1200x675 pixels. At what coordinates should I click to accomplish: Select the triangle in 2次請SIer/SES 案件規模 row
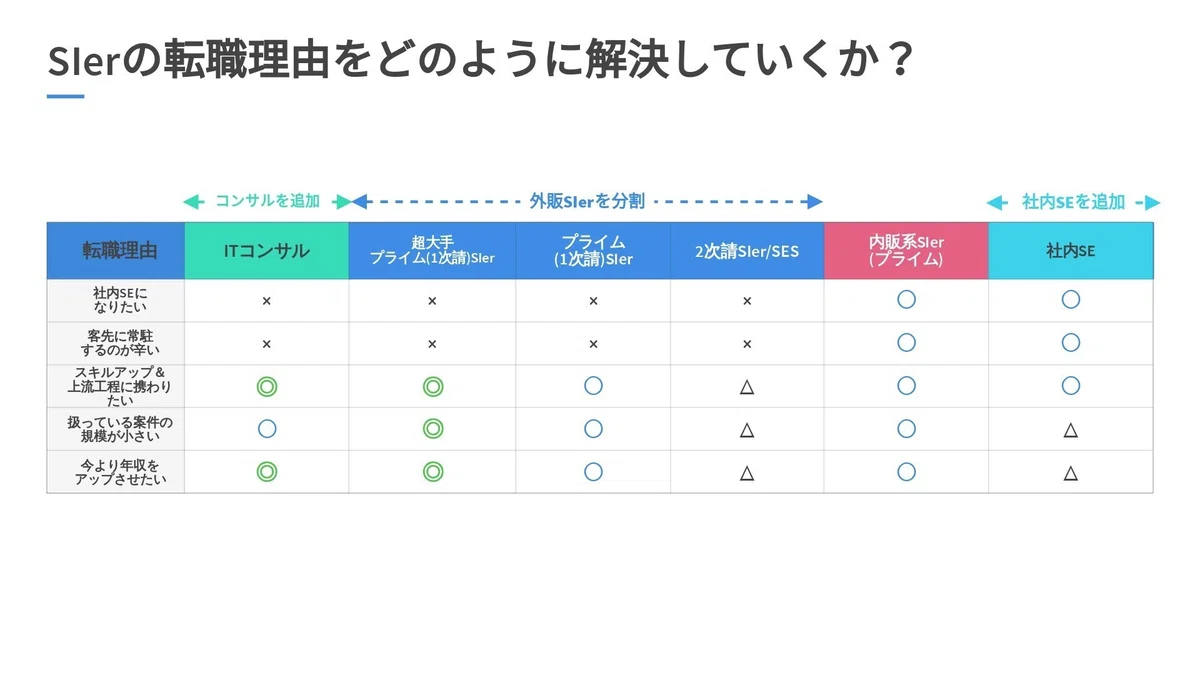746,430
